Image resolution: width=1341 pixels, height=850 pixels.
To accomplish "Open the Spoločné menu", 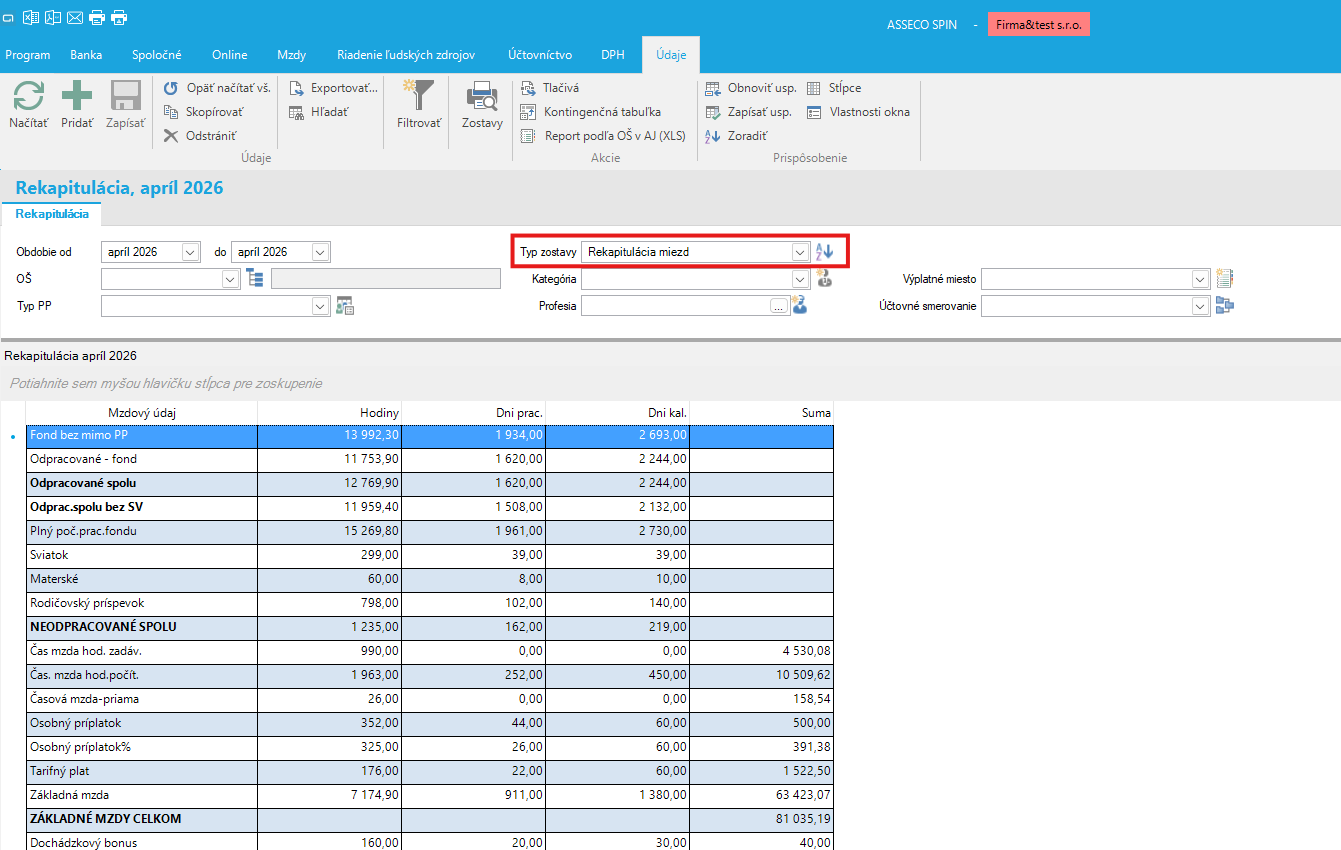I will 157,55.
